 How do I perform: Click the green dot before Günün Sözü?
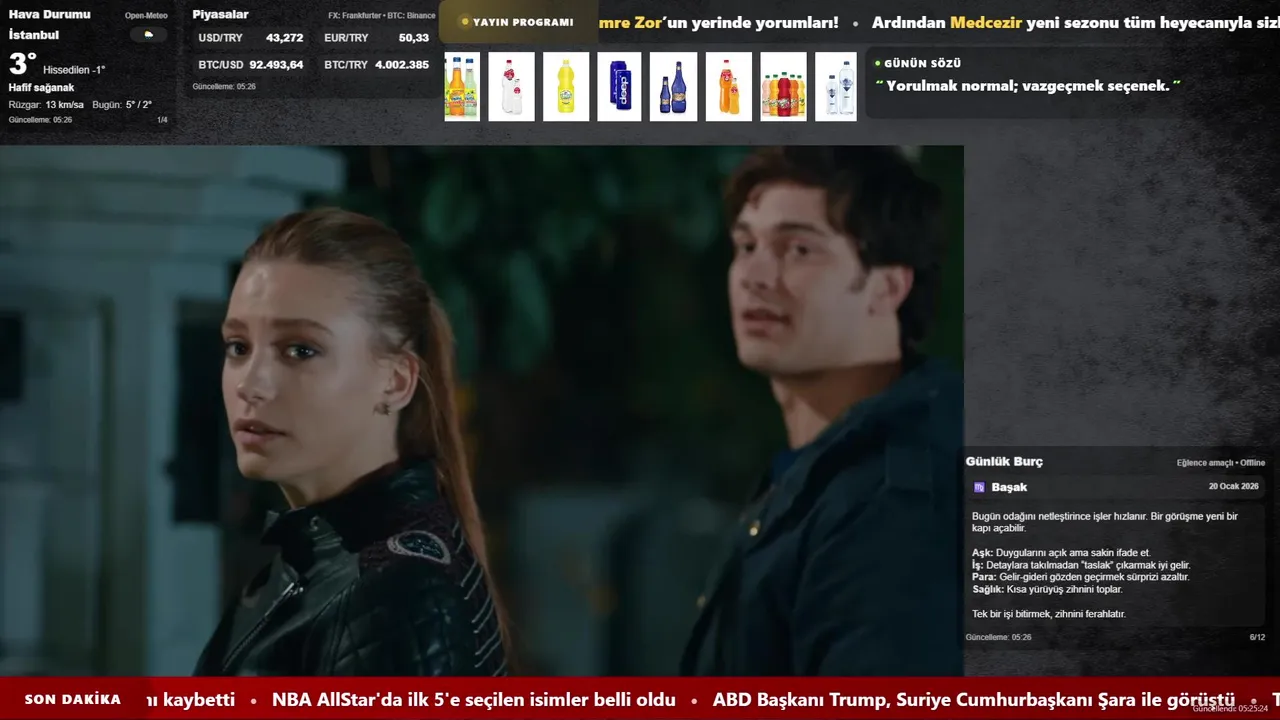pyautogui.click(x=878, y=63)
